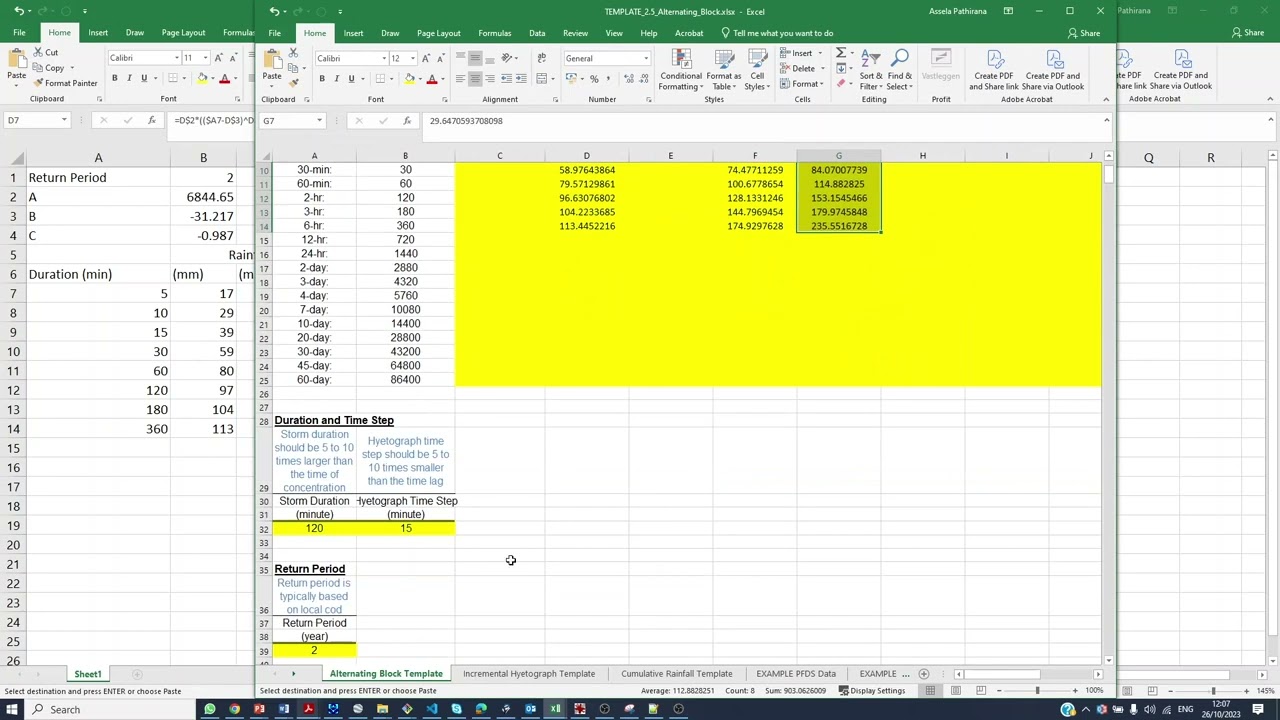This screenshot has width=1280, height=720.
Task: Click Merge & Center icon
Action: coord(541,79)
